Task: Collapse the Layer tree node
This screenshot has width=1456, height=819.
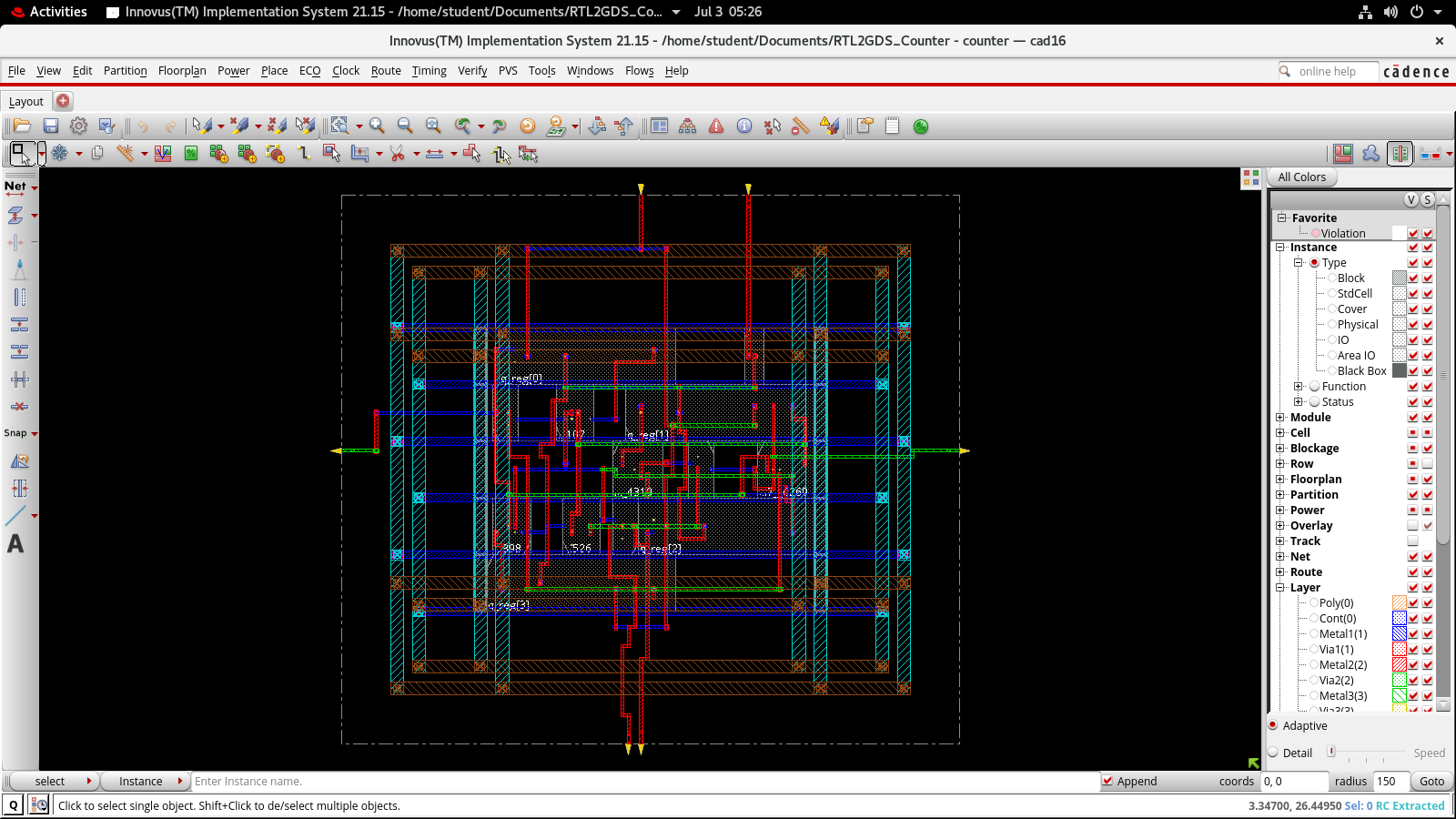Action: (1280, 588)
